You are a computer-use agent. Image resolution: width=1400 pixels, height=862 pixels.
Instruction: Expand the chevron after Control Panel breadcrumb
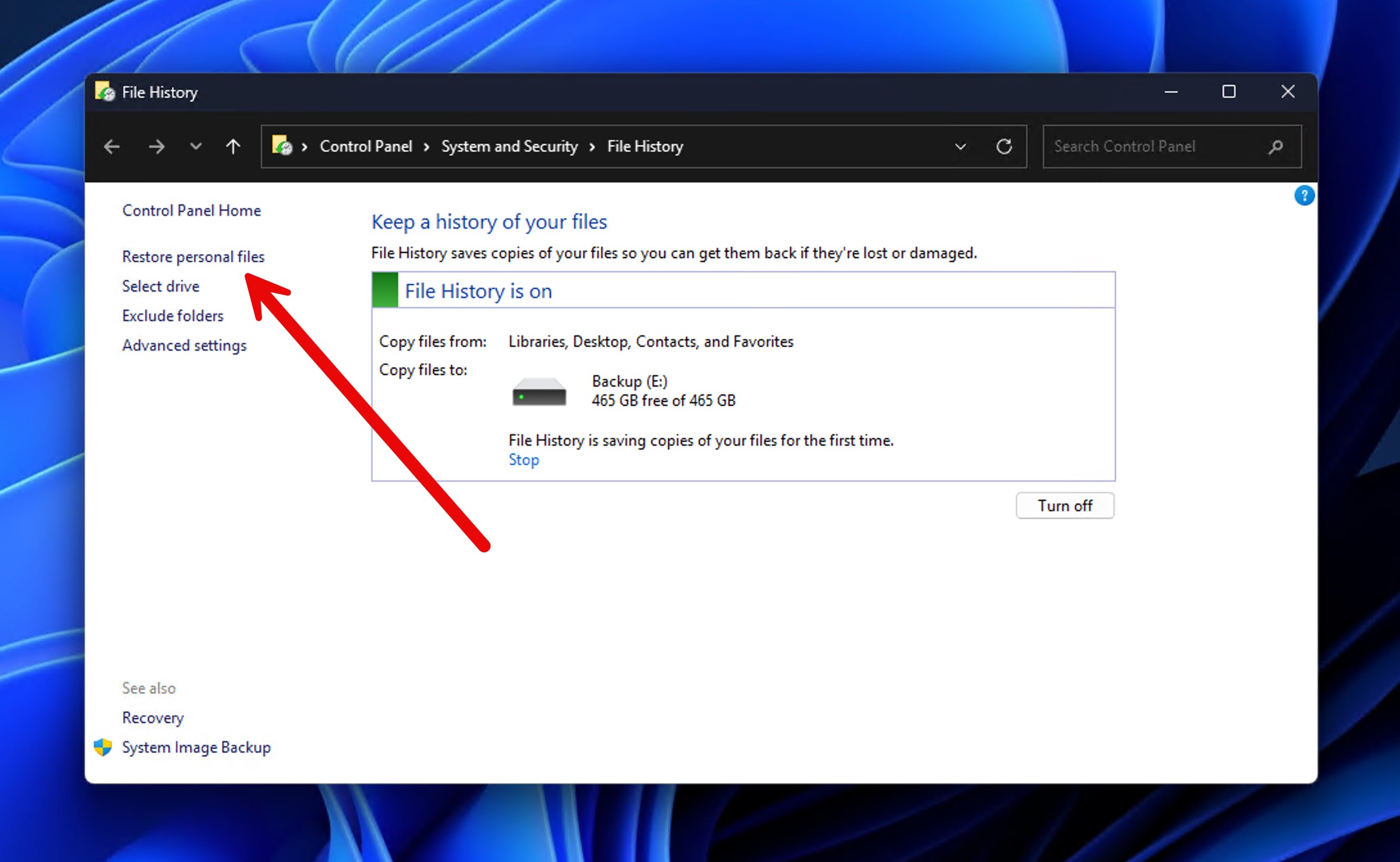pyautogui.click(x=426, y=147)
